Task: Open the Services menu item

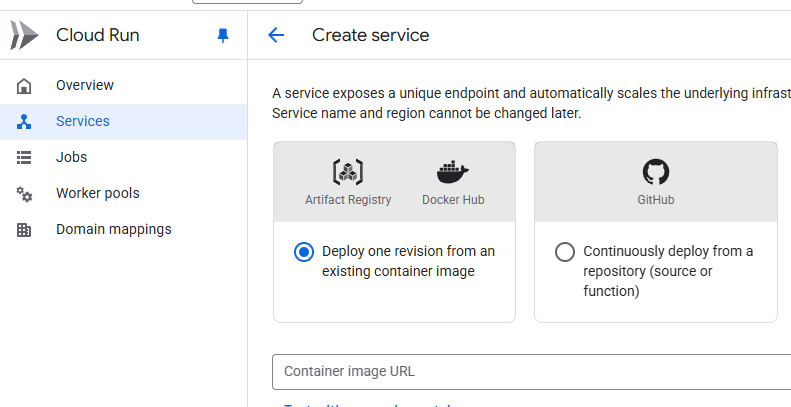Action: tap(83, 121)
